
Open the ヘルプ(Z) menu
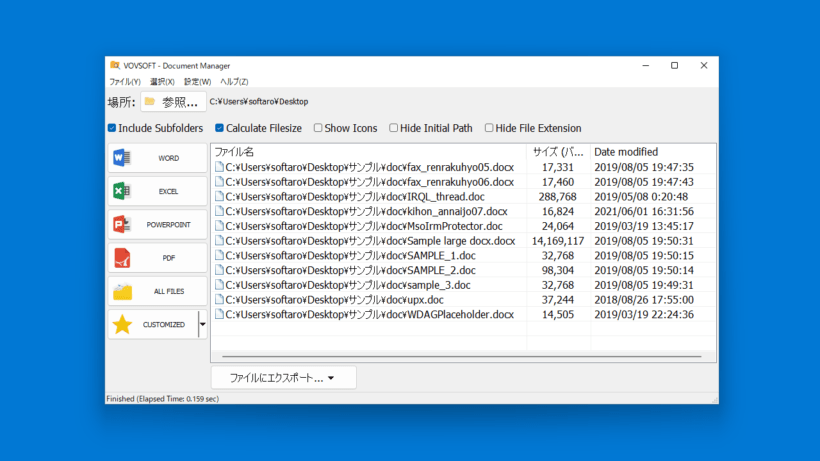[234, 82]
